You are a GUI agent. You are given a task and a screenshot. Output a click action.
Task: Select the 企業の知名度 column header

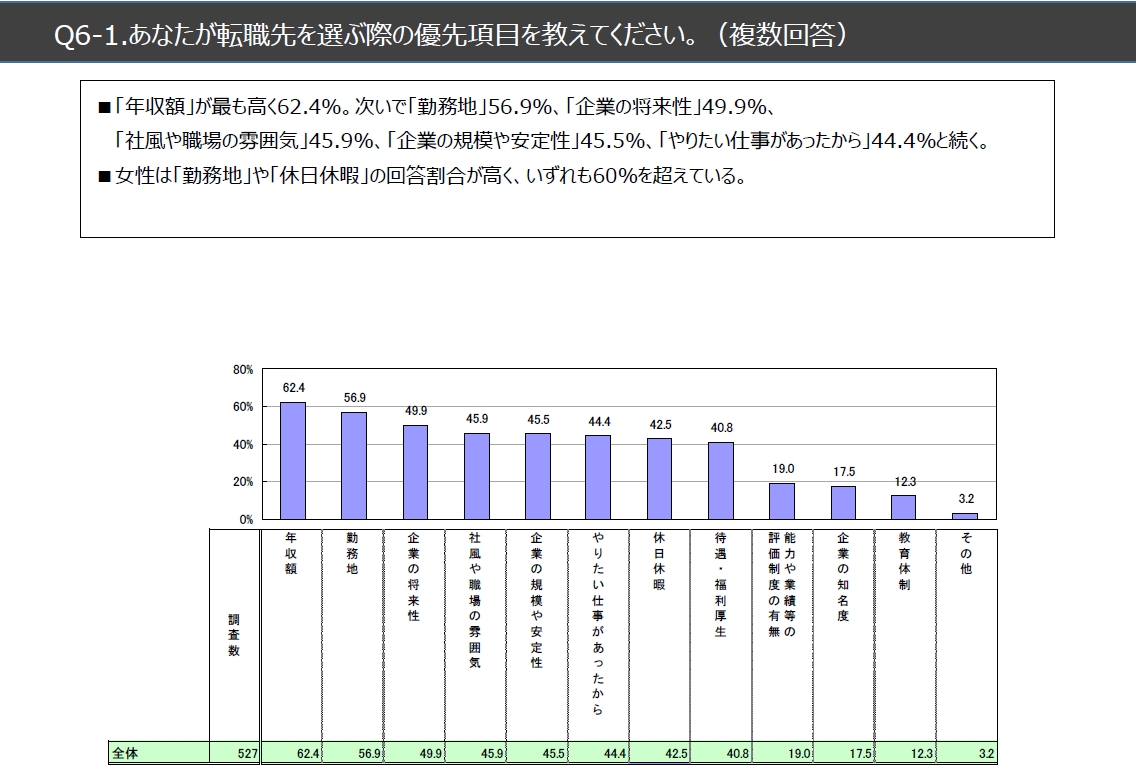(x=843, y=635)
